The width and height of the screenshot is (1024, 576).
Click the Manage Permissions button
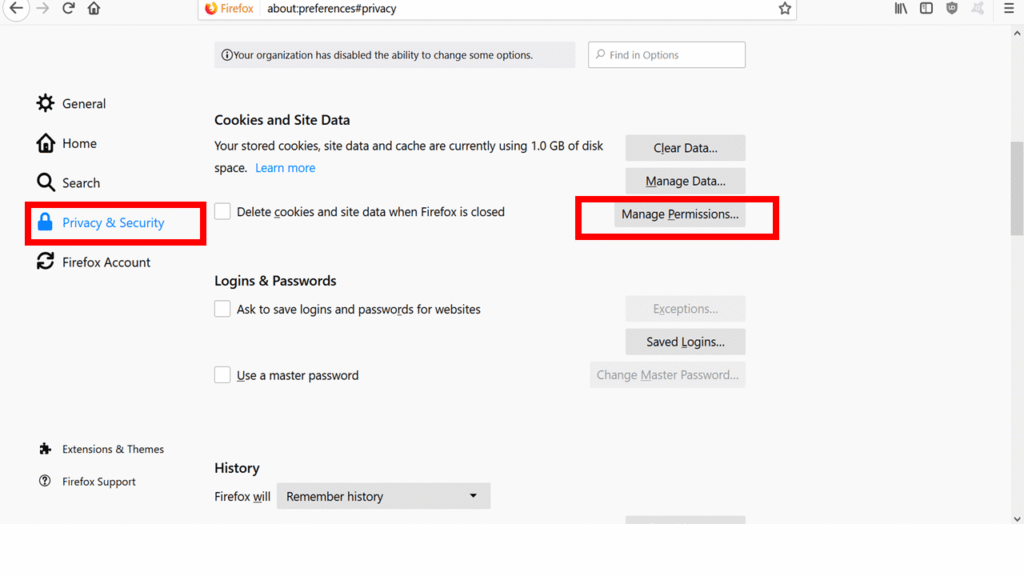pyautogui.click(x=680, y=215)
